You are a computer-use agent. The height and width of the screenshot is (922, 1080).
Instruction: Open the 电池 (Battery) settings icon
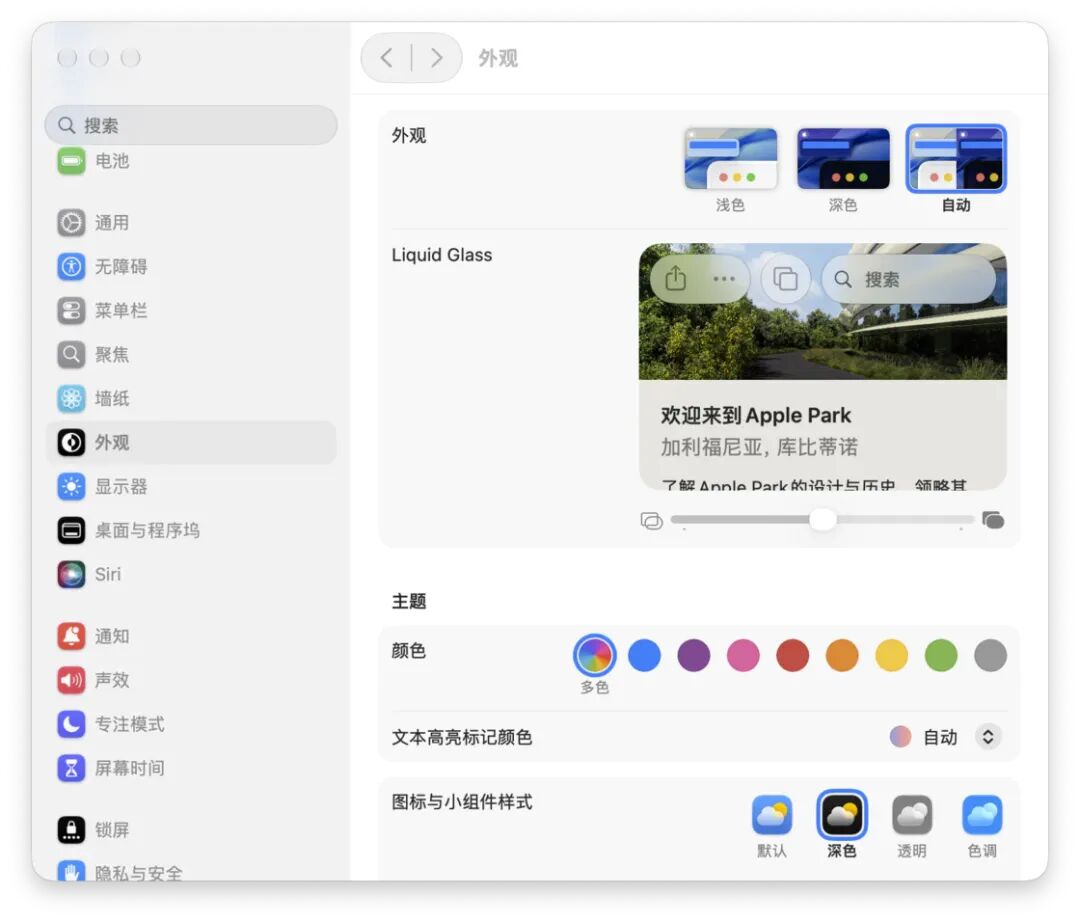tap(71, 161)
